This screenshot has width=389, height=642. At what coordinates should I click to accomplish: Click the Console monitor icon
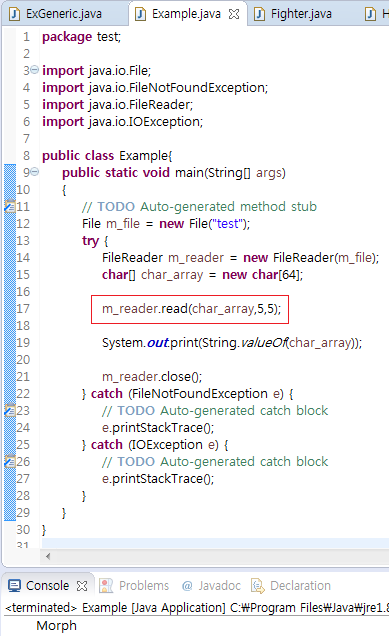pyautogui.click(x=14, y=586)
